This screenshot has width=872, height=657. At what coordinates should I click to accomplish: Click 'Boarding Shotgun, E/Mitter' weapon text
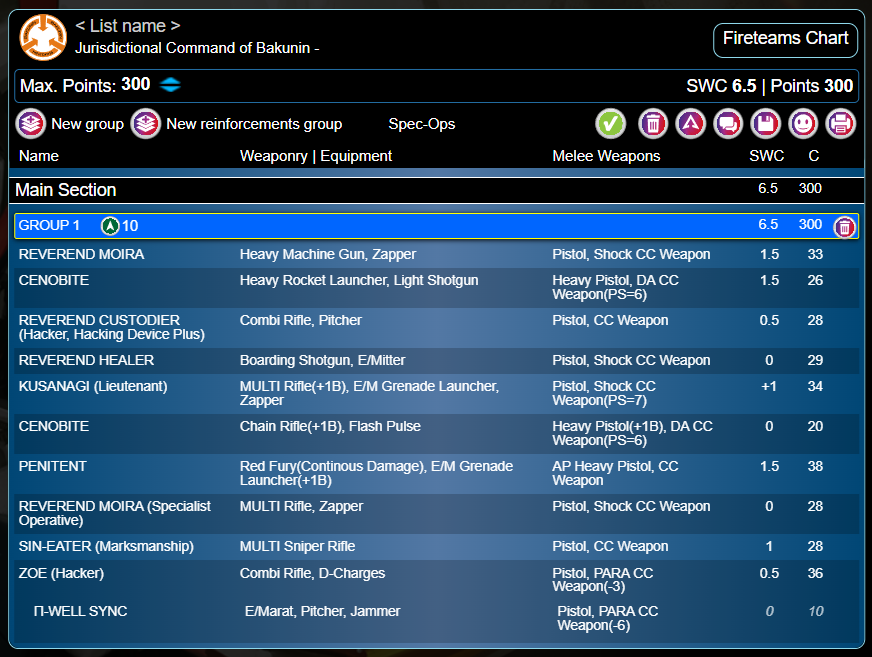point(323,360)
